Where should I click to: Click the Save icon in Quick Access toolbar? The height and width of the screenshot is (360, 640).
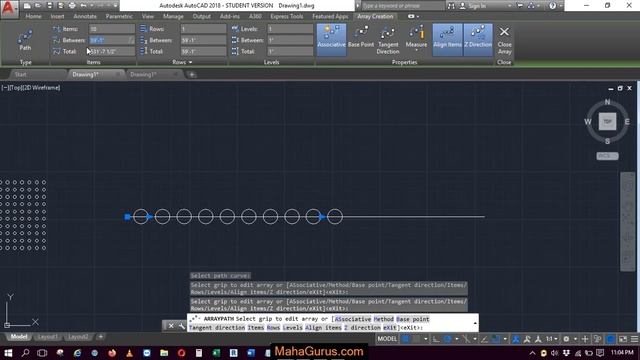49,6
